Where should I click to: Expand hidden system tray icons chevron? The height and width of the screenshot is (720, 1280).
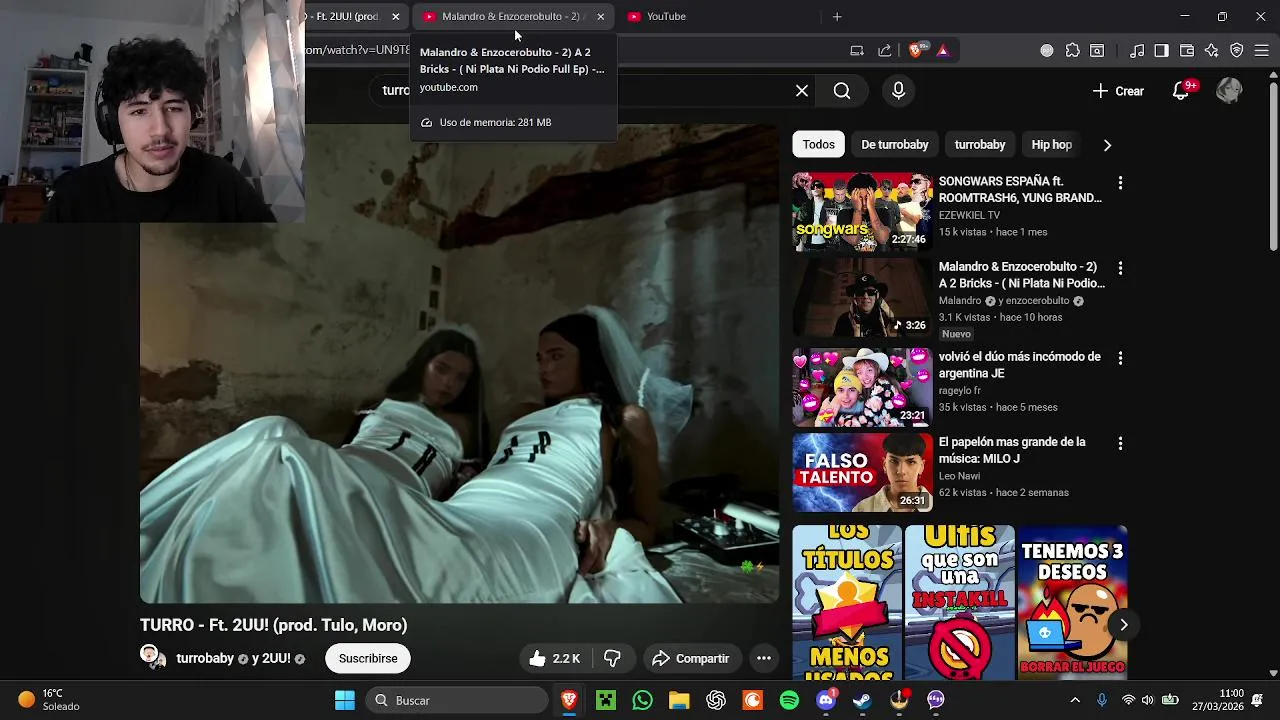click(x=1075, y=700)
